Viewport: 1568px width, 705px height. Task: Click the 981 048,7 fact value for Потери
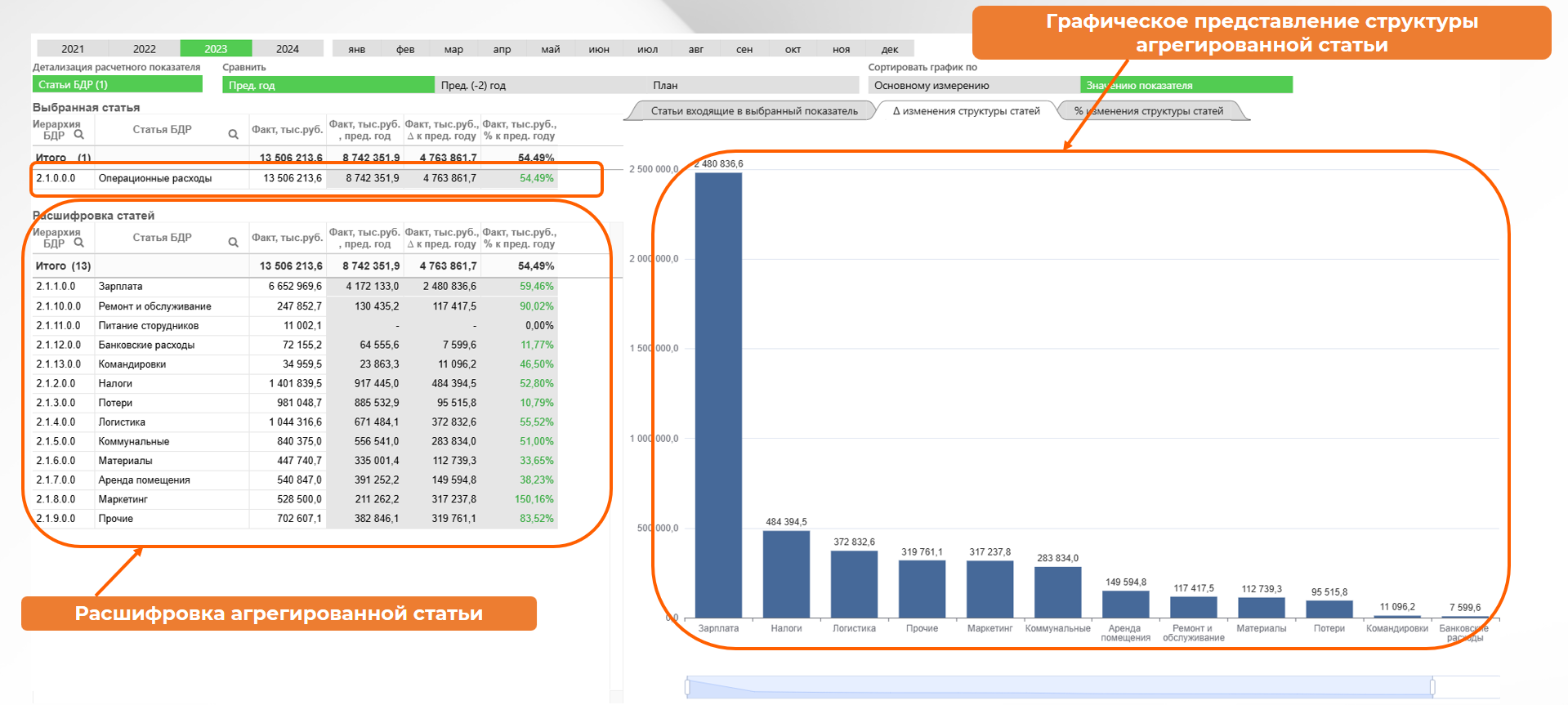(299, 403)
